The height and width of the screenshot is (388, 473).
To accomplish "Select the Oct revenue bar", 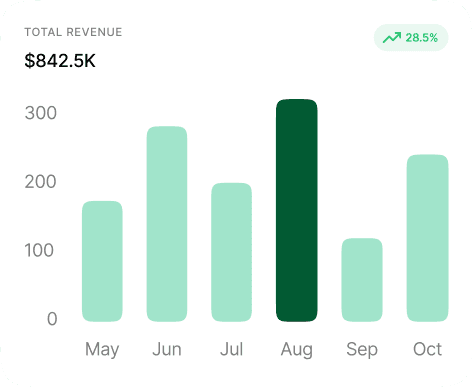I will point(427,238).
